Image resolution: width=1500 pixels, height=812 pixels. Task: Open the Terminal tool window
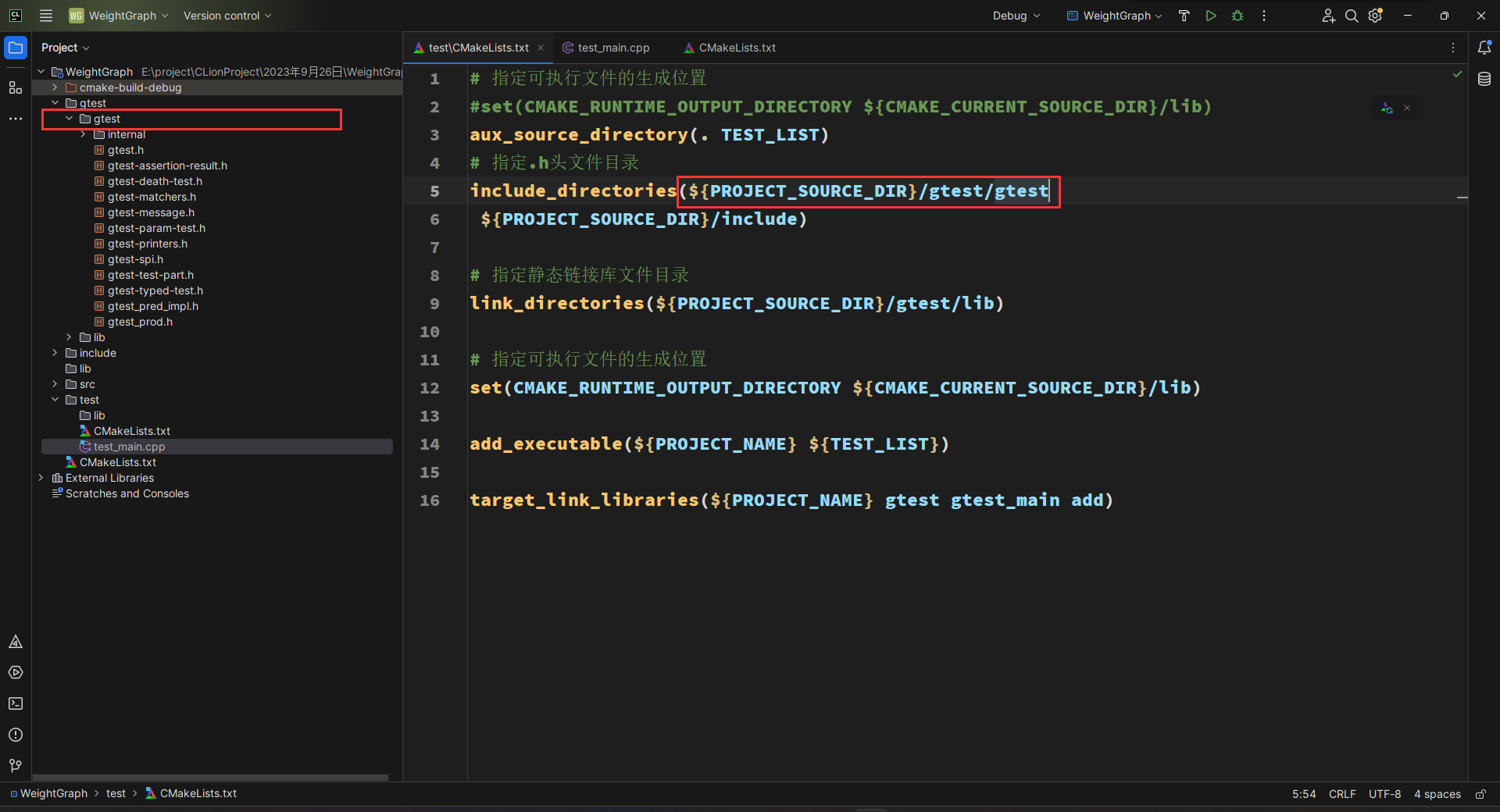click(x=16, y=703)
